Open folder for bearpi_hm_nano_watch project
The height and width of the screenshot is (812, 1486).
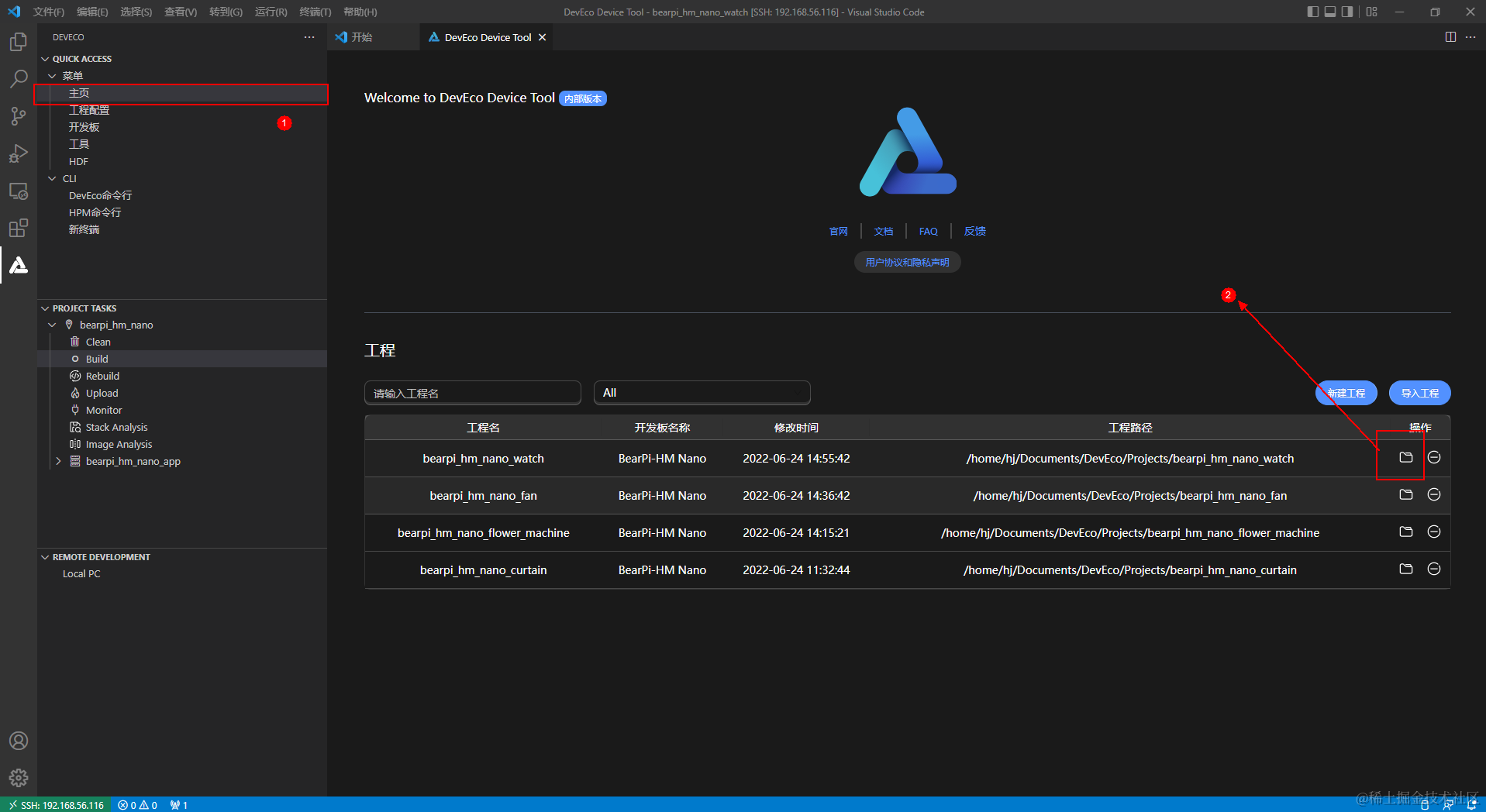point(1406,457)
